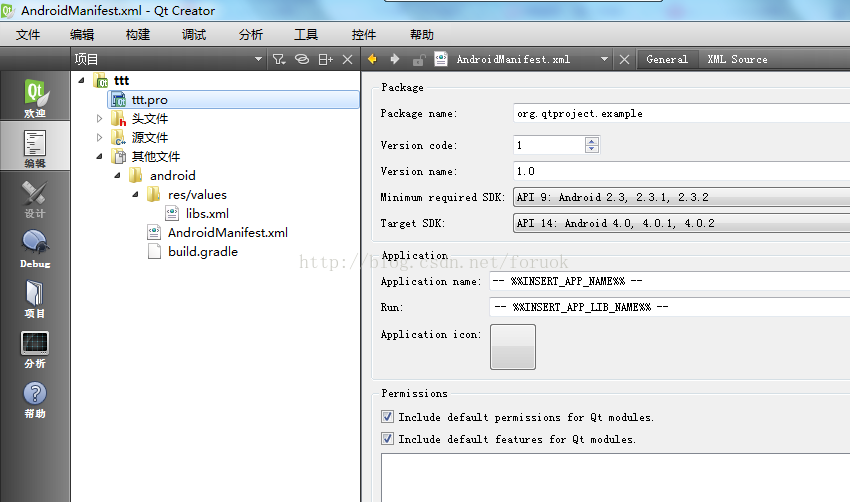Choose an application icon button

tap(513, 347)
